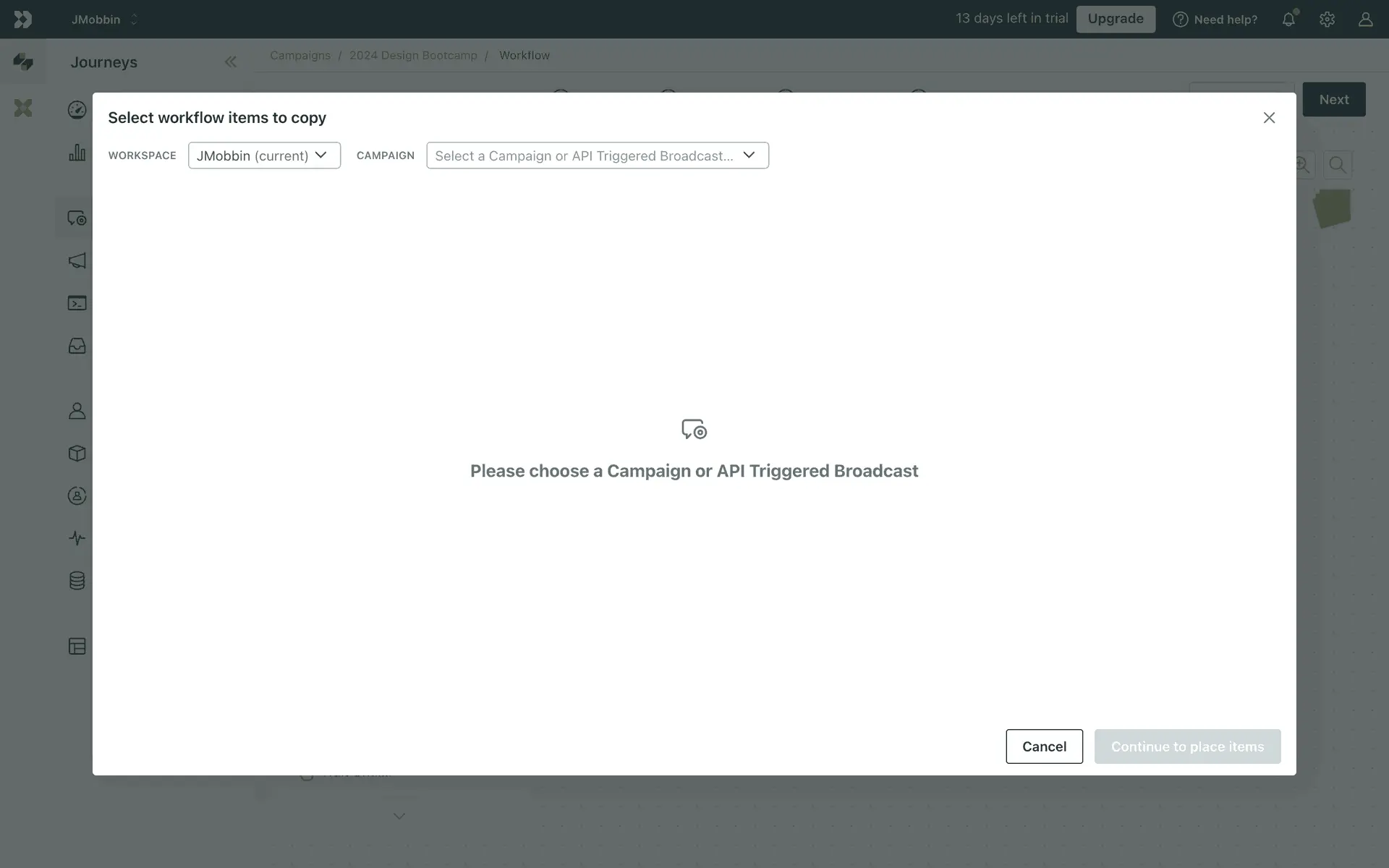Click the Cancel button
This screenshot has width=1389, height=868.
point(1043,746)
